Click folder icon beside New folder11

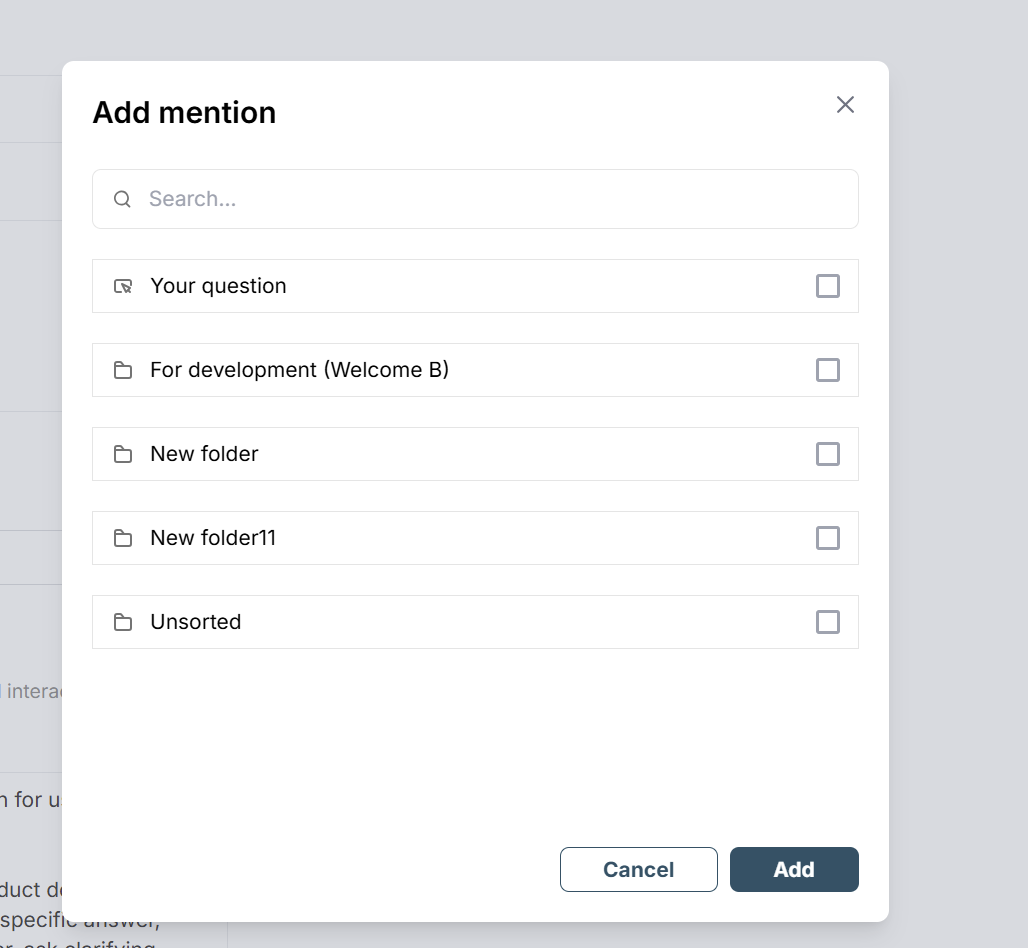(123, 538)
